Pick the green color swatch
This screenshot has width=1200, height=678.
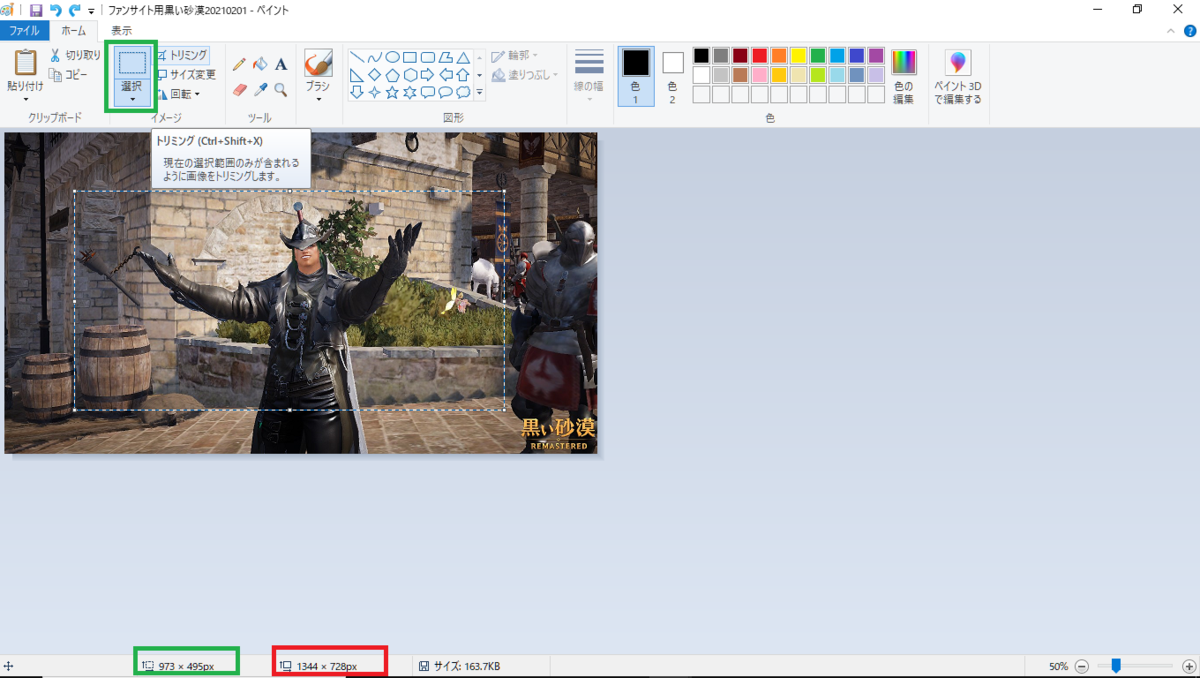818,55
